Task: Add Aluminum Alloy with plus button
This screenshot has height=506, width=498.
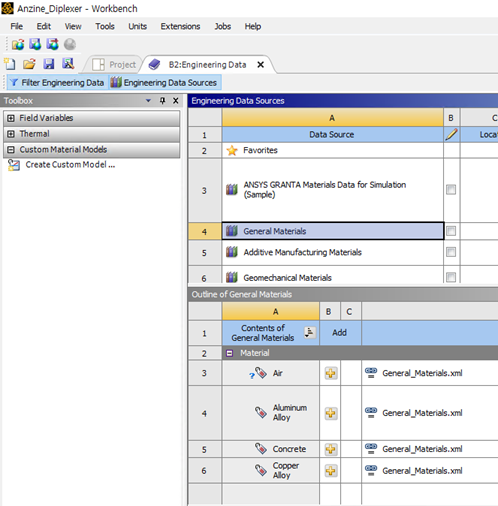Action: [x=331, y=413]
